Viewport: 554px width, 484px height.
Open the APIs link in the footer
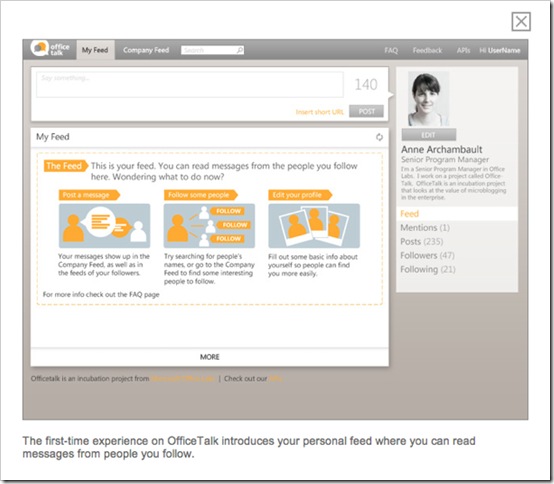(276, 378)
